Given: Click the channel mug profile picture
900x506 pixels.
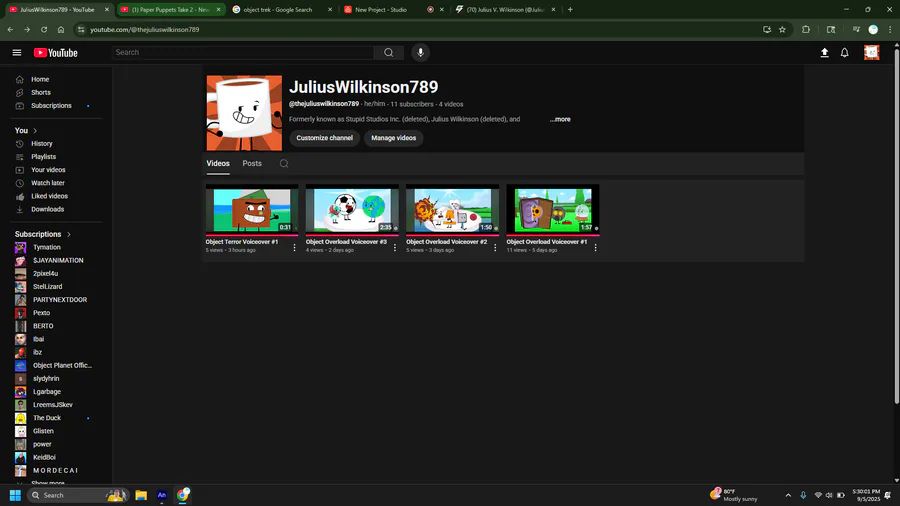Looking at the screenshot, I should [x=245, y=113].
